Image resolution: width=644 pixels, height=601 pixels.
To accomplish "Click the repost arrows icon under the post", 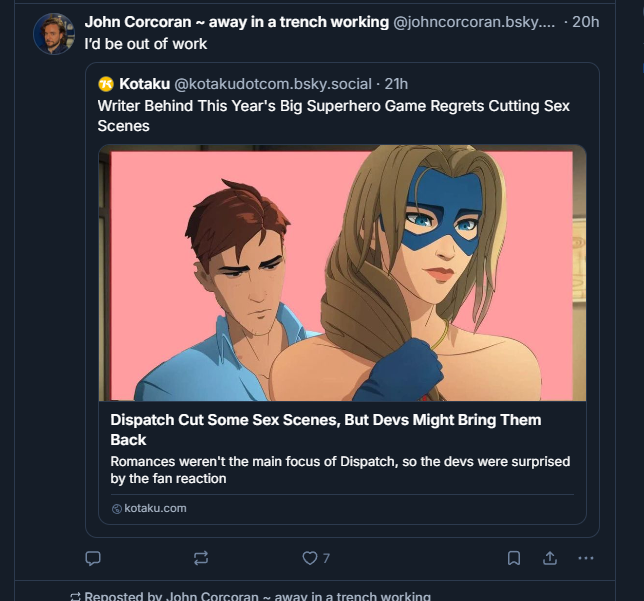I will [x=201, y=558].
